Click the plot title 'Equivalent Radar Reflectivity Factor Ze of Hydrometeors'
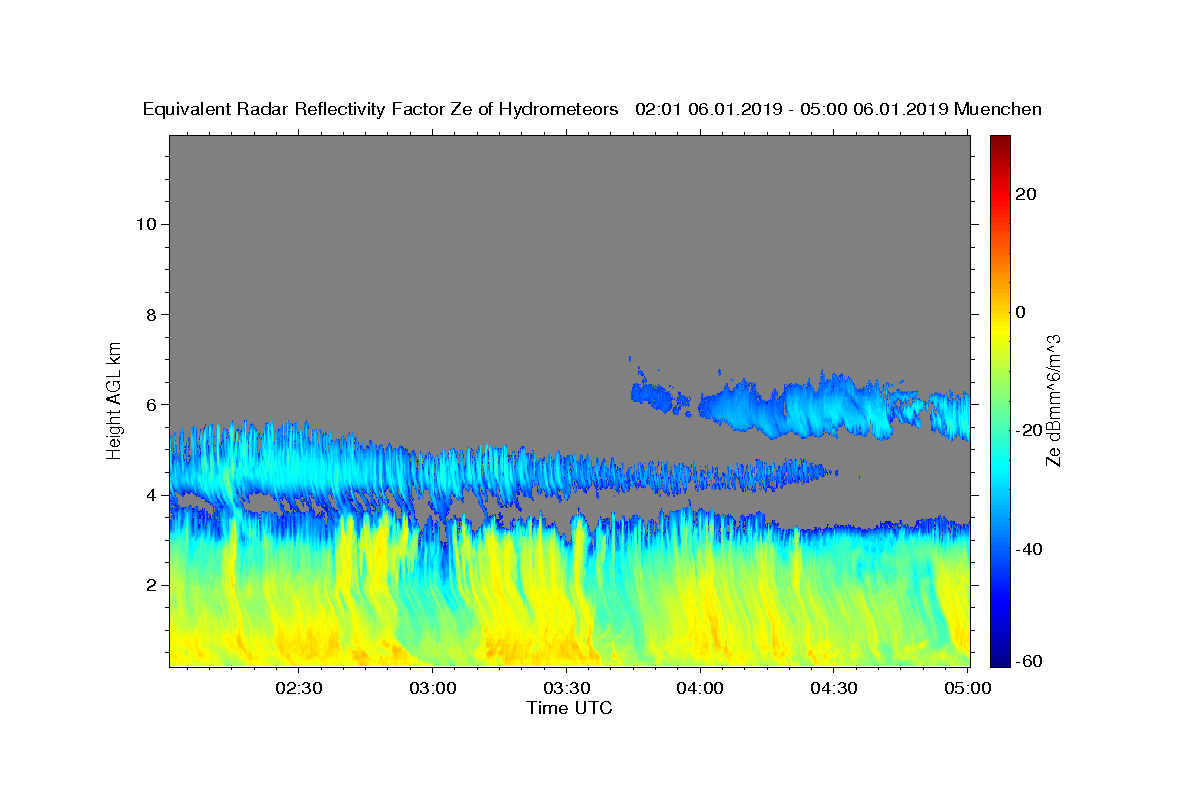This screenshot has height=800, width=1200. point(381,110)
